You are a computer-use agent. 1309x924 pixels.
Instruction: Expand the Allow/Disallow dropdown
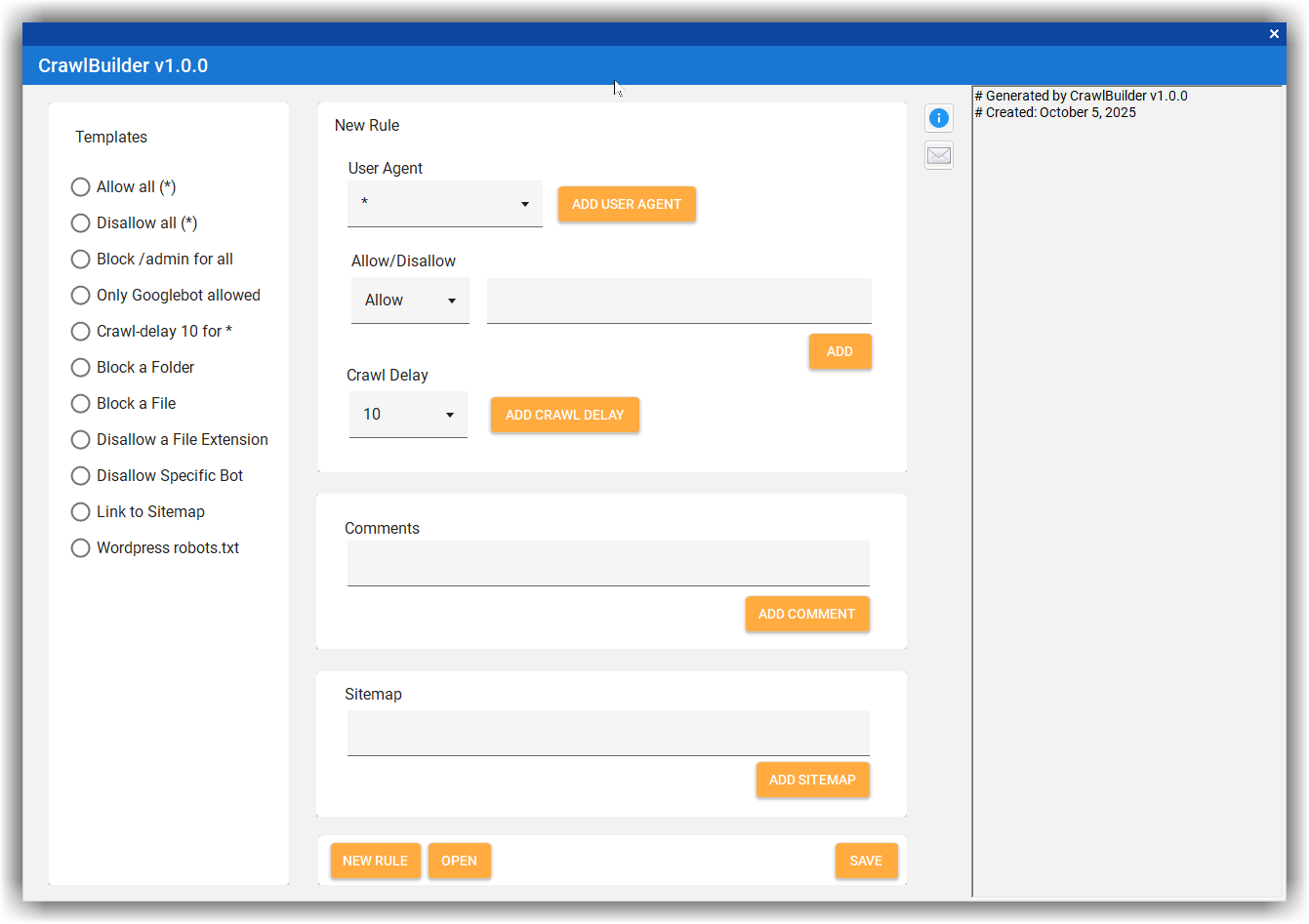tap(410, 301)
